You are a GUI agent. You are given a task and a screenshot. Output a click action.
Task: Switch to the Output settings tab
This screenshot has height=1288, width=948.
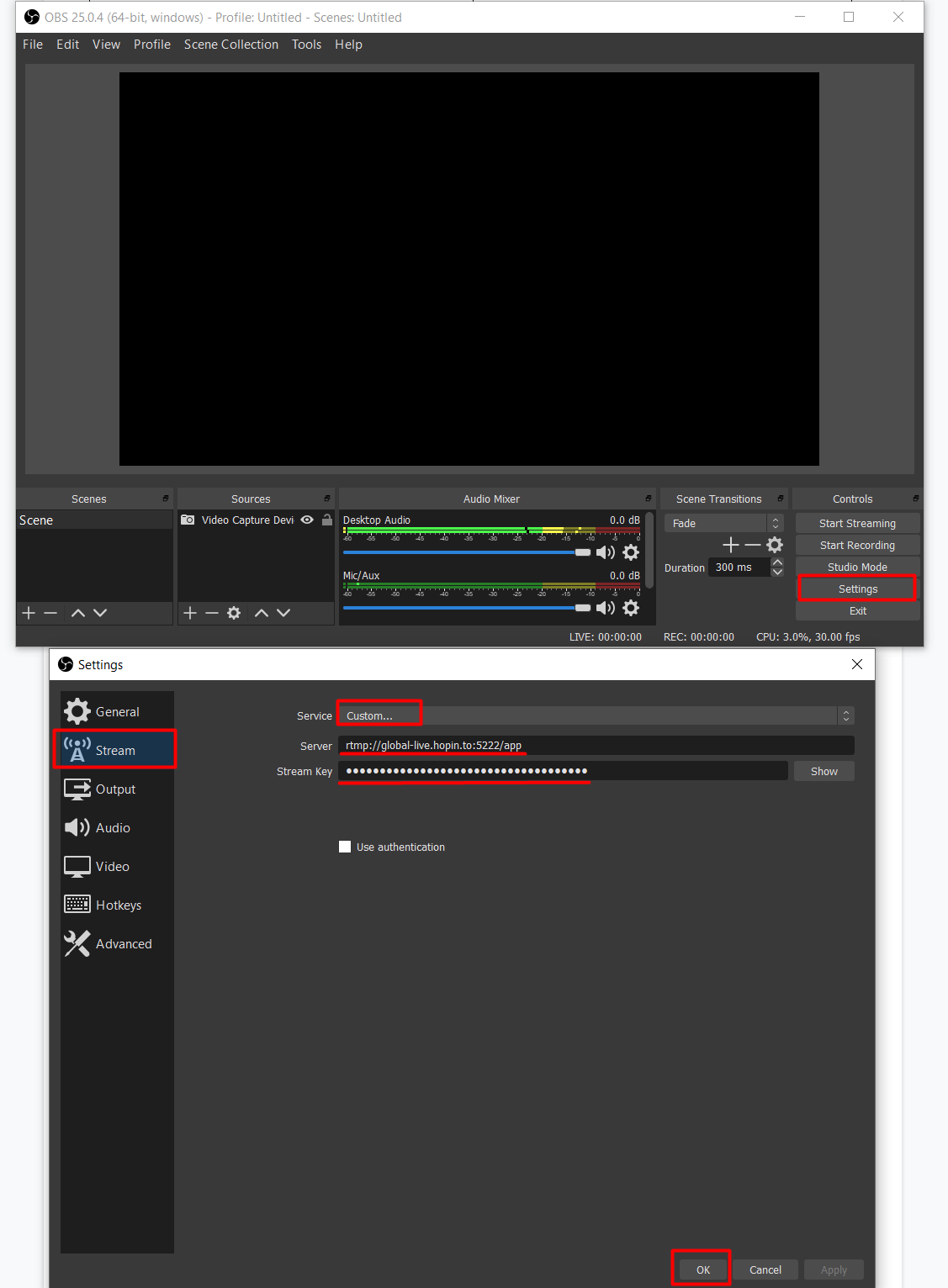coord(115,789)
